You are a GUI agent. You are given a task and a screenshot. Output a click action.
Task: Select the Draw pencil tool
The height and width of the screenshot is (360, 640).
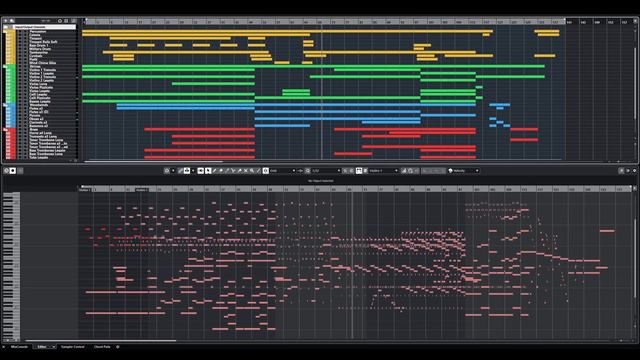(214, 171)
